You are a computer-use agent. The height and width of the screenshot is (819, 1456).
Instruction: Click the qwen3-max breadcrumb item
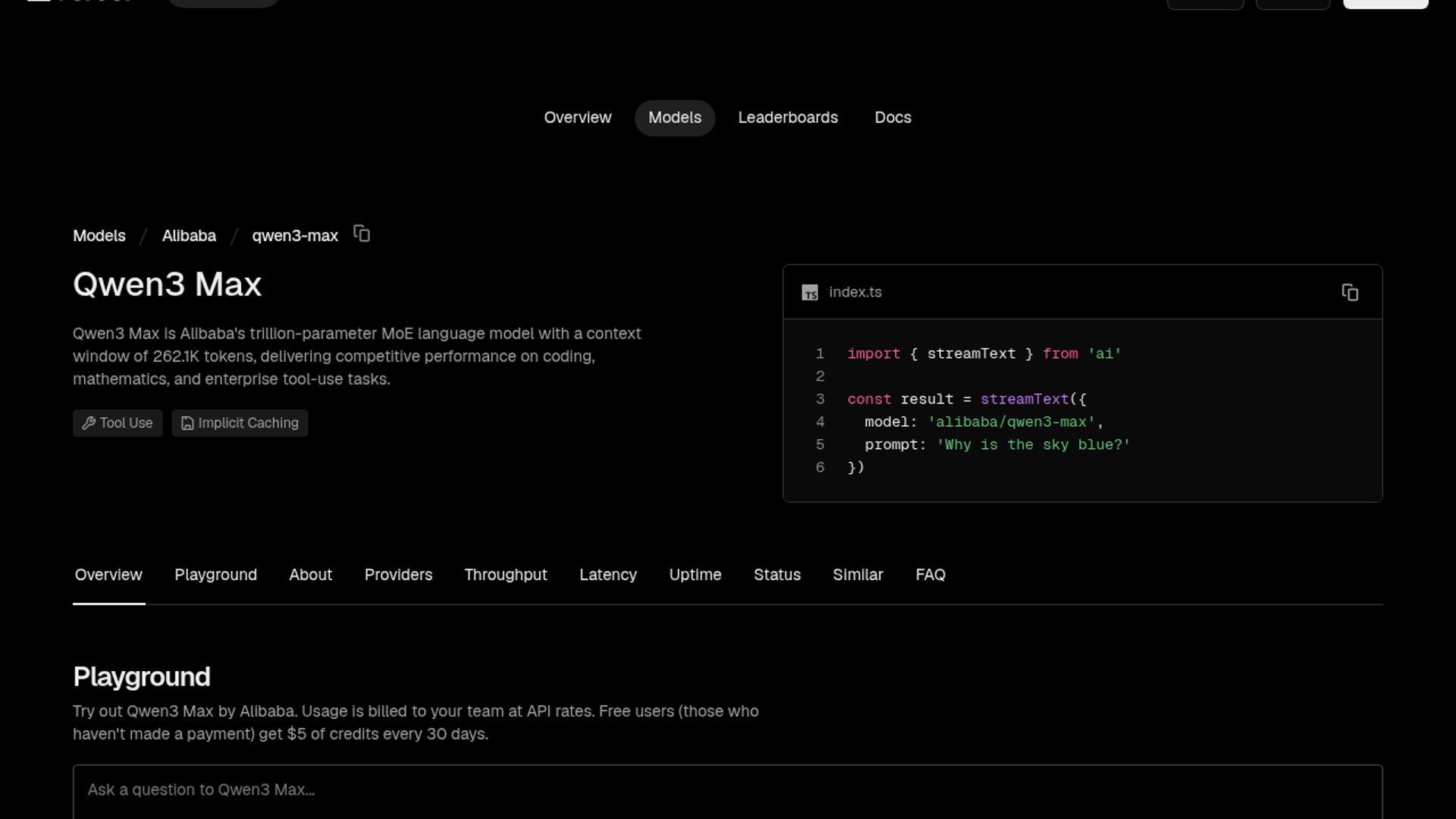click(x=295, y=236)
